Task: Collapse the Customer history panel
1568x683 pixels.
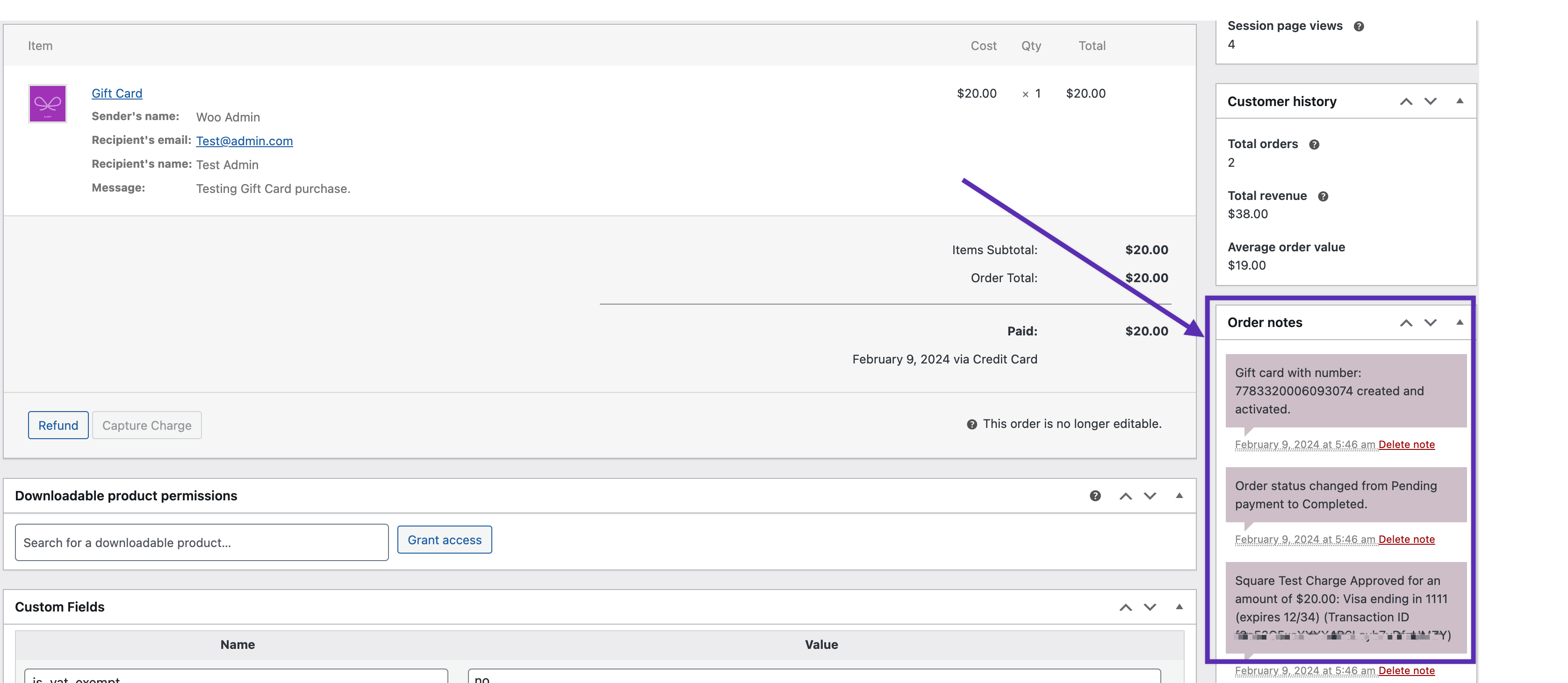Action: (1460, 101)
